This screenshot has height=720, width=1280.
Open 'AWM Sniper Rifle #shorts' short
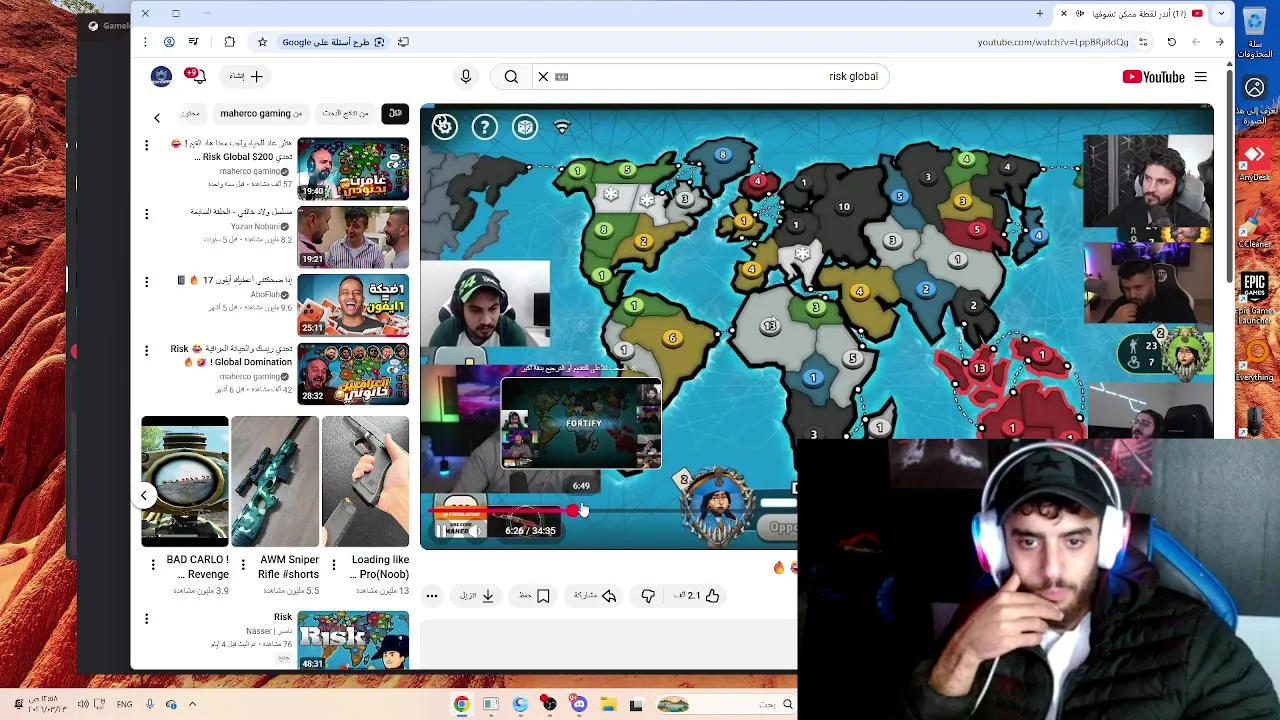click(x=275, y=481)
